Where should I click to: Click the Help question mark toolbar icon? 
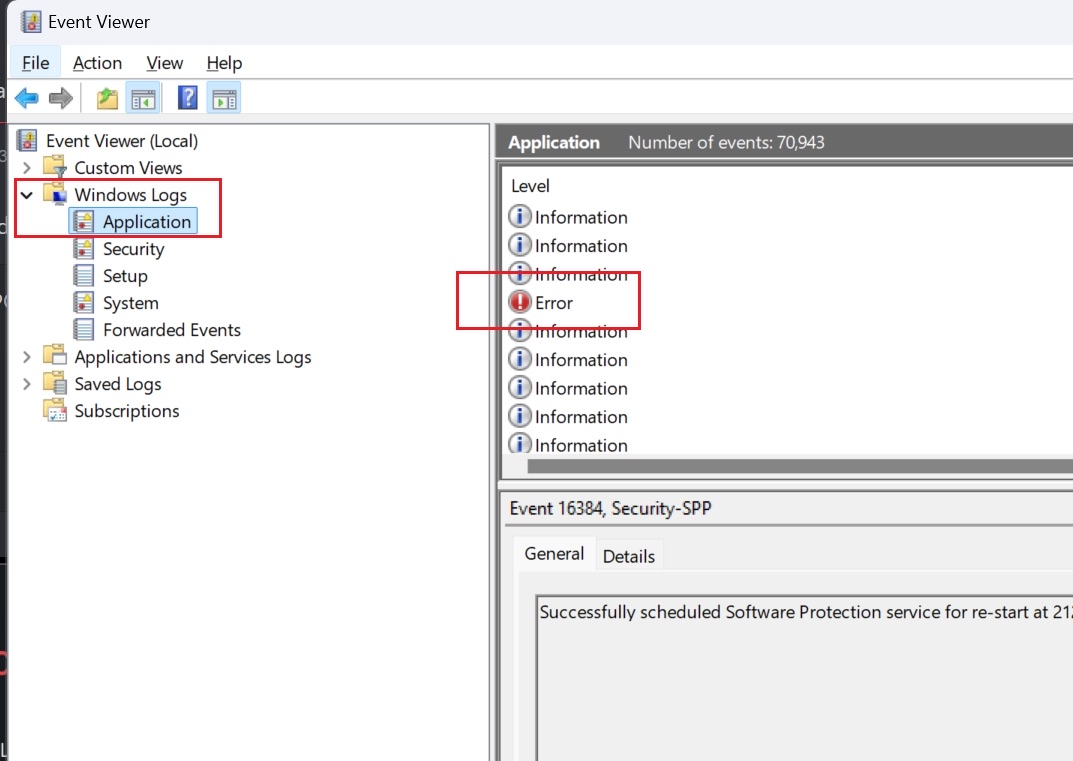188,98
